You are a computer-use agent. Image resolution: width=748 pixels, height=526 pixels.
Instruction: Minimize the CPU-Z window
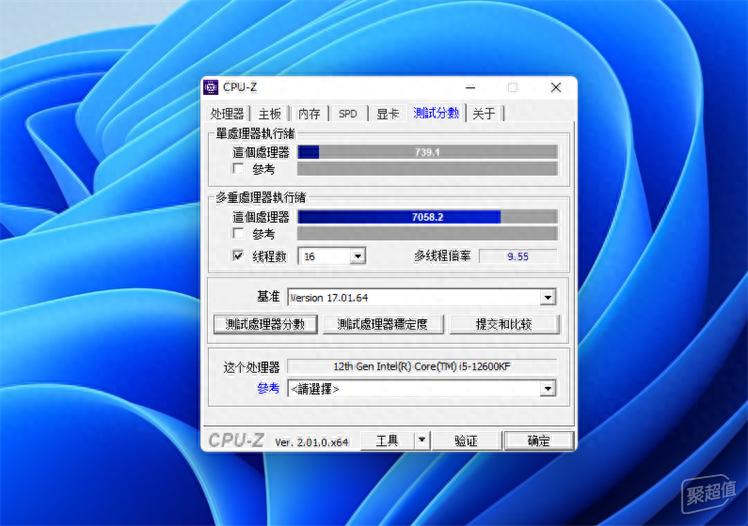[470, 87]
